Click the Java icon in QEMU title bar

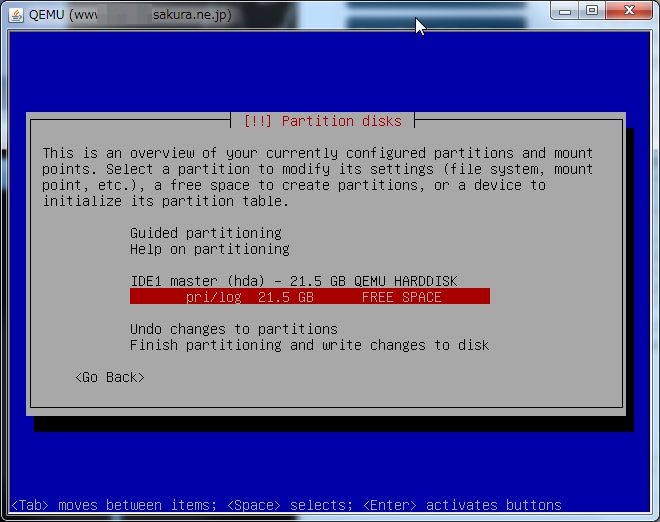[16, 15]
